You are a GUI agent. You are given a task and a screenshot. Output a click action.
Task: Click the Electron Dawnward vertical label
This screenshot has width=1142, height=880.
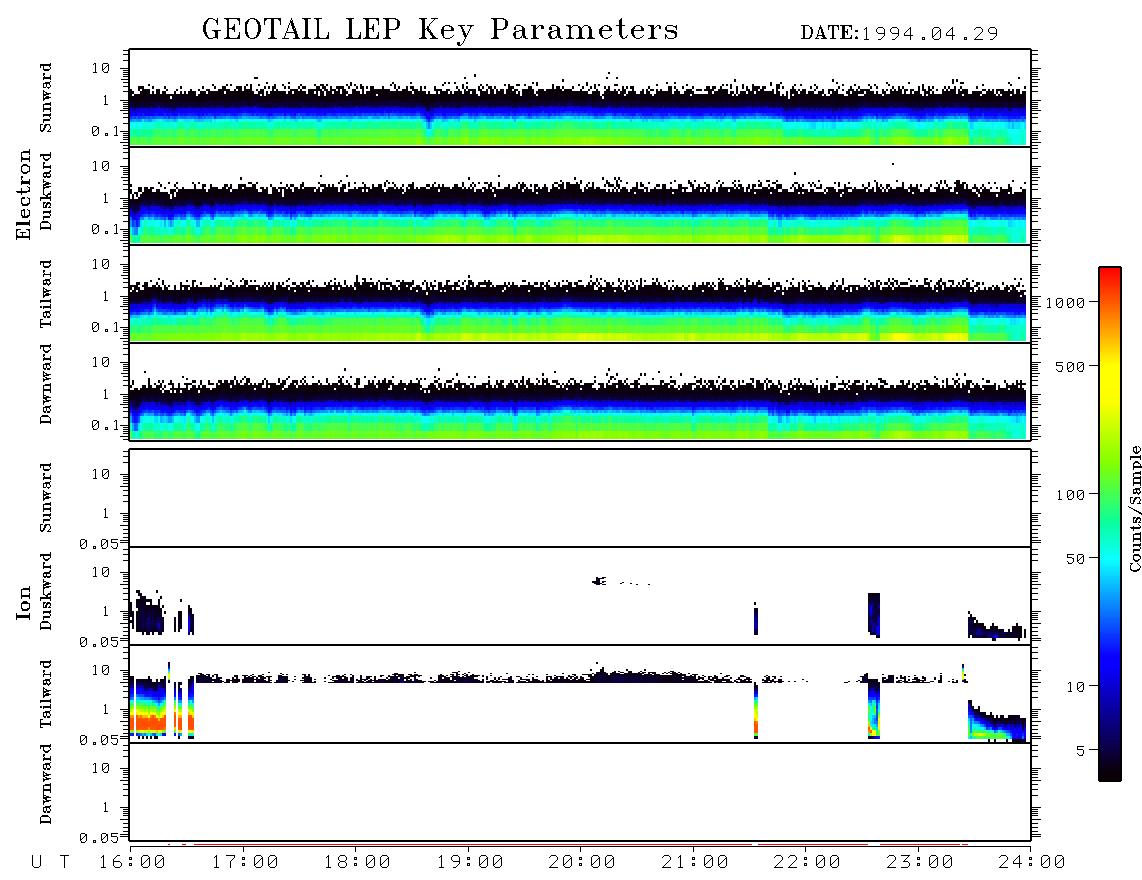pos(46,385)
